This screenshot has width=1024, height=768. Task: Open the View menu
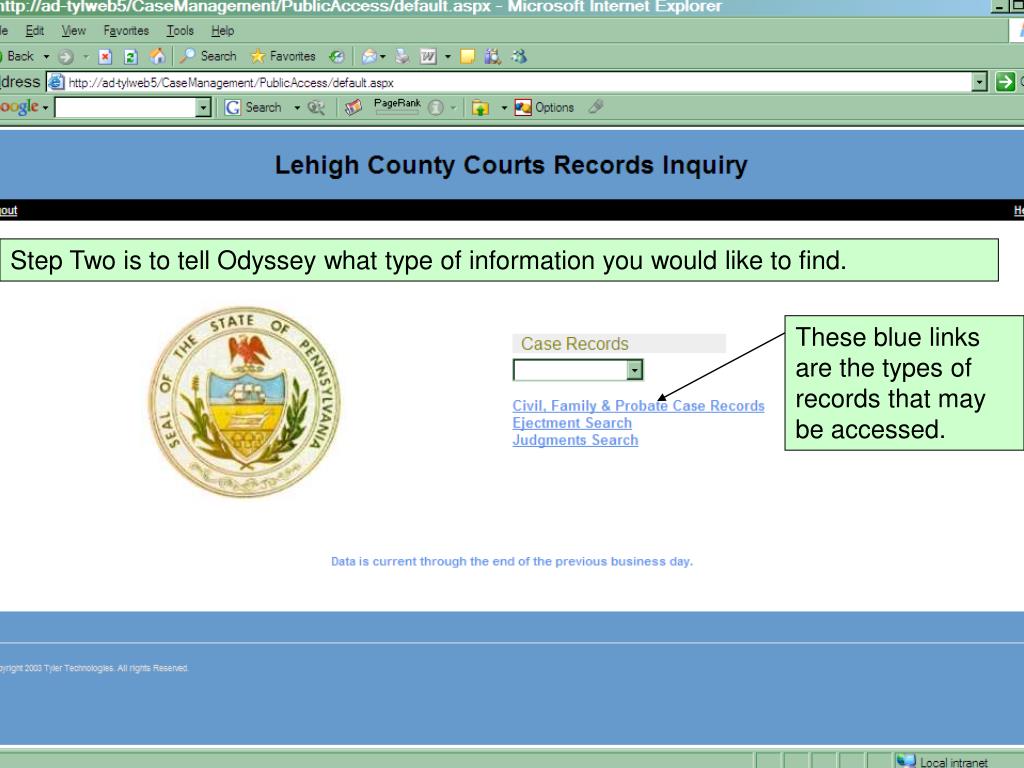click(73, 31)
